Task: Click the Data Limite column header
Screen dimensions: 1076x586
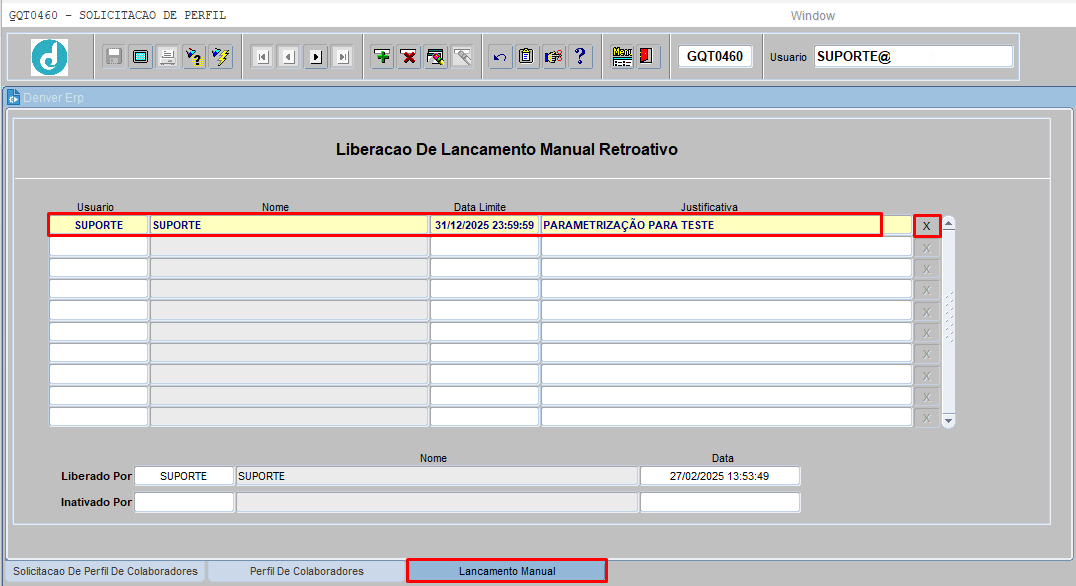Action: click(x=480, y=207)
